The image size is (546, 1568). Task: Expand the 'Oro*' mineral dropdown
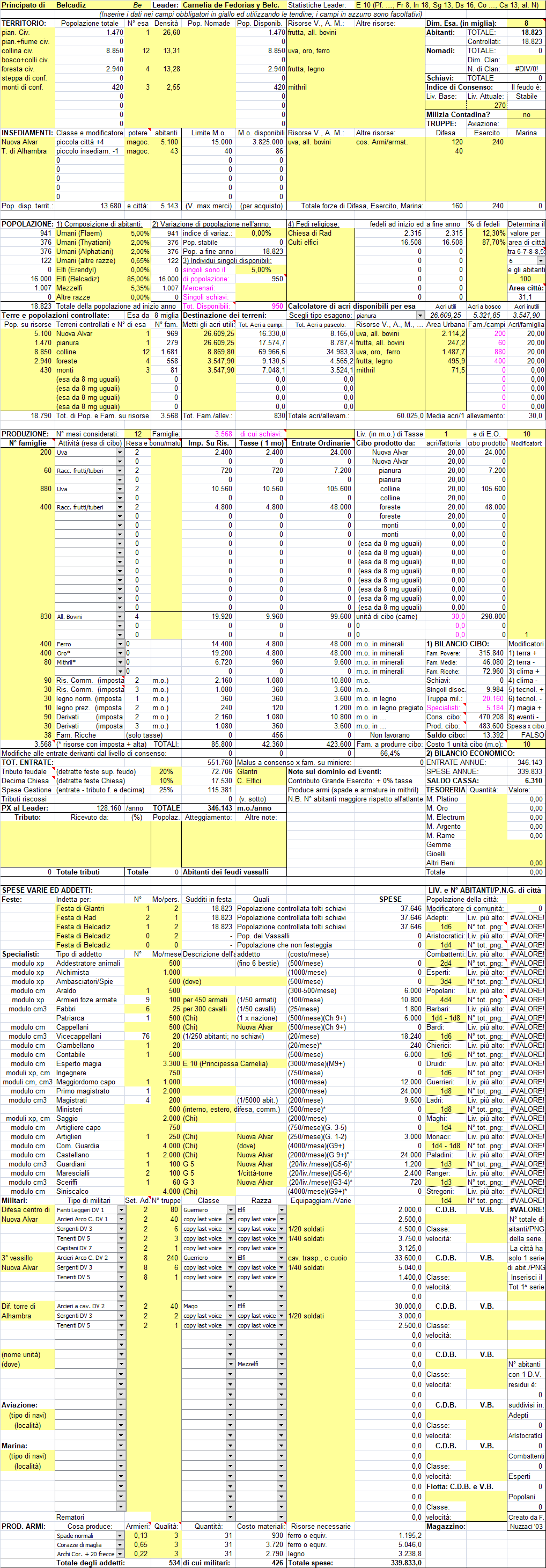[120, 653]
